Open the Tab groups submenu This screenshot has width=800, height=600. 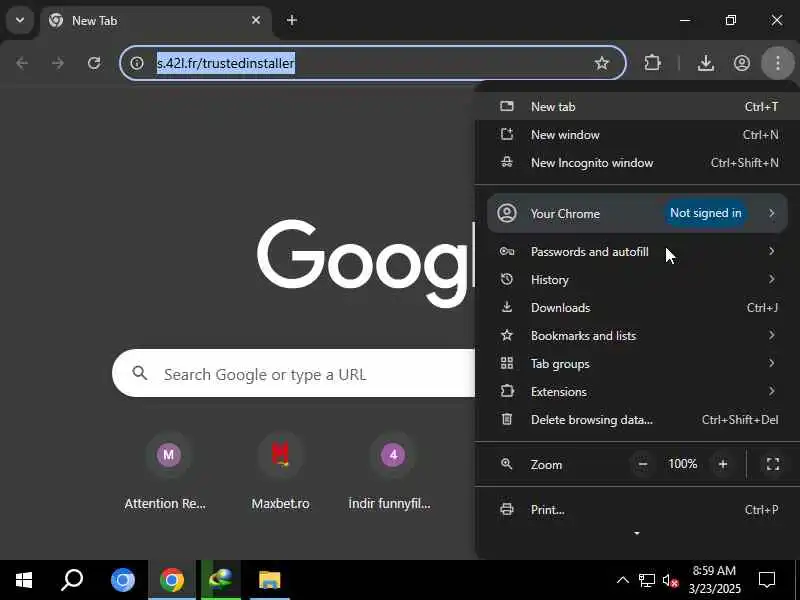pos(637,364)
